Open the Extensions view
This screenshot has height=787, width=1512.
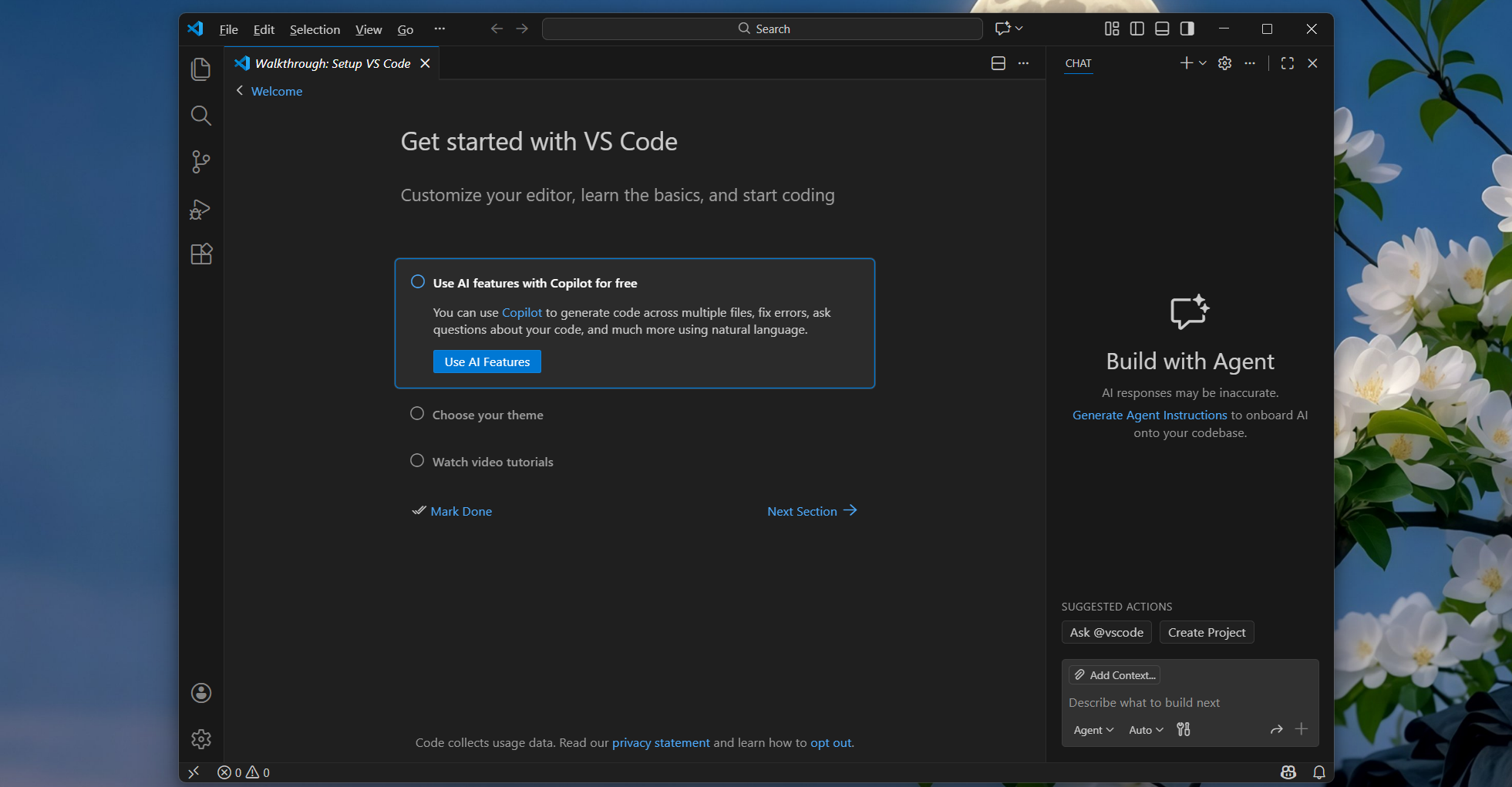point(201,254)
